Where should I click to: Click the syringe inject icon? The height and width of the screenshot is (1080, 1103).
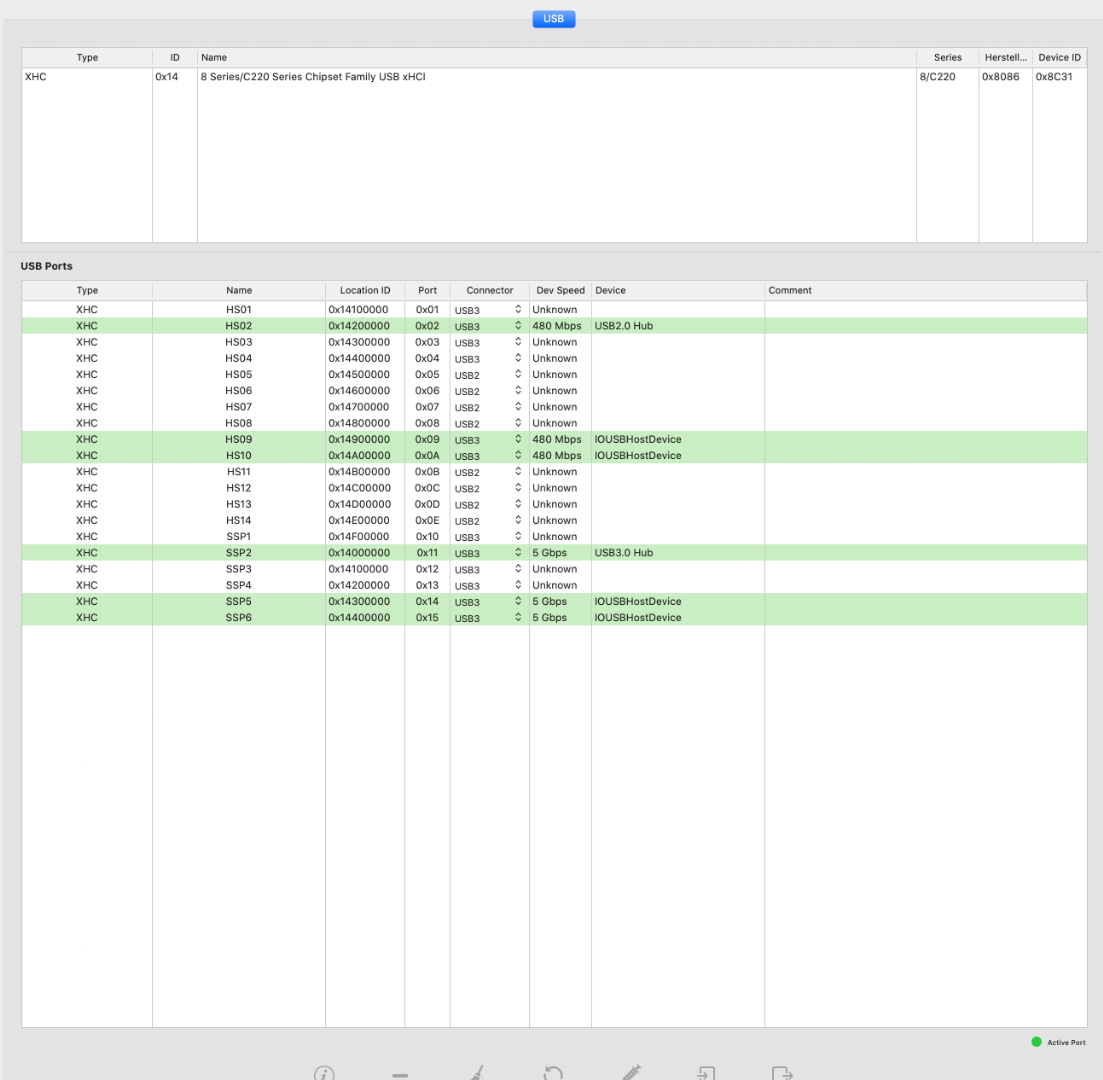pyautogui.click(x=631, y=1072)
